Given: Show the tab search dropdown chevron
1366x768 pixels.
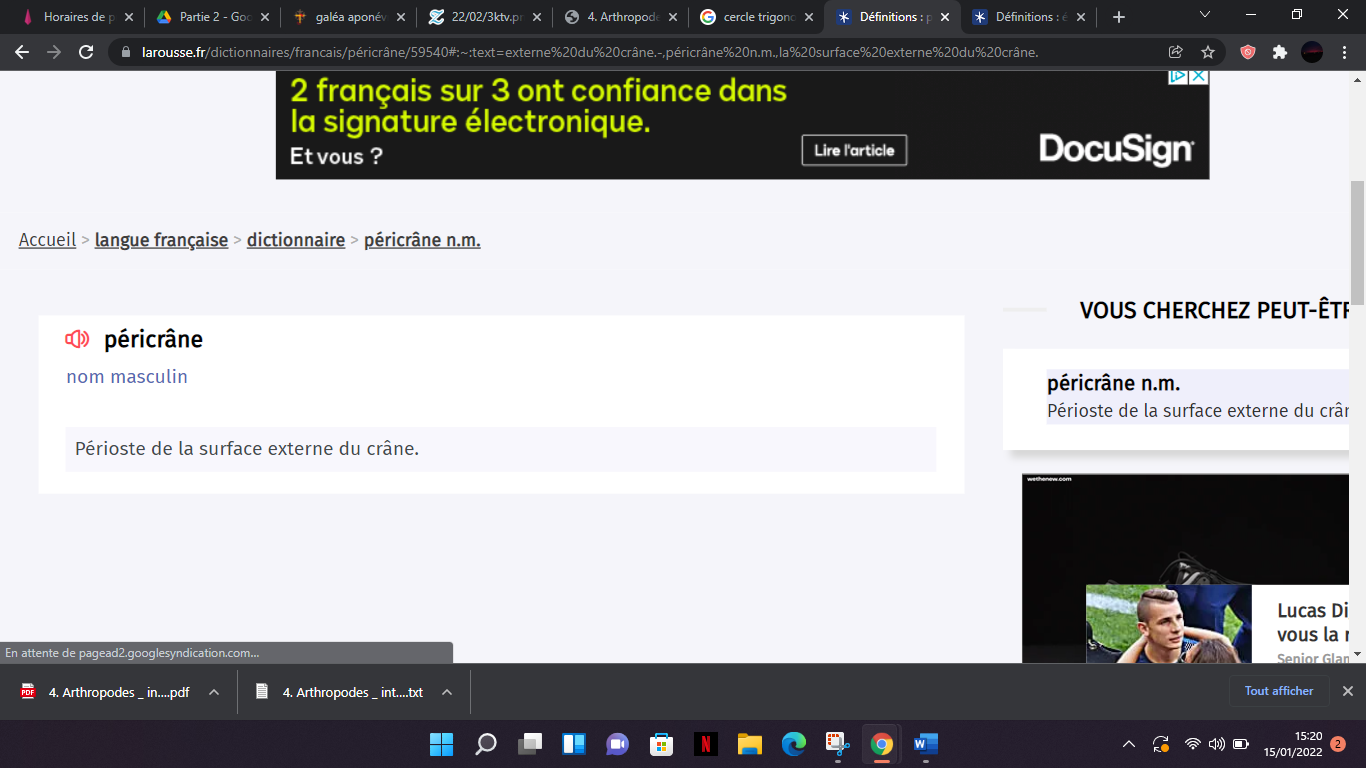Looking at the screenshot, I should (x=1205, y=16).
